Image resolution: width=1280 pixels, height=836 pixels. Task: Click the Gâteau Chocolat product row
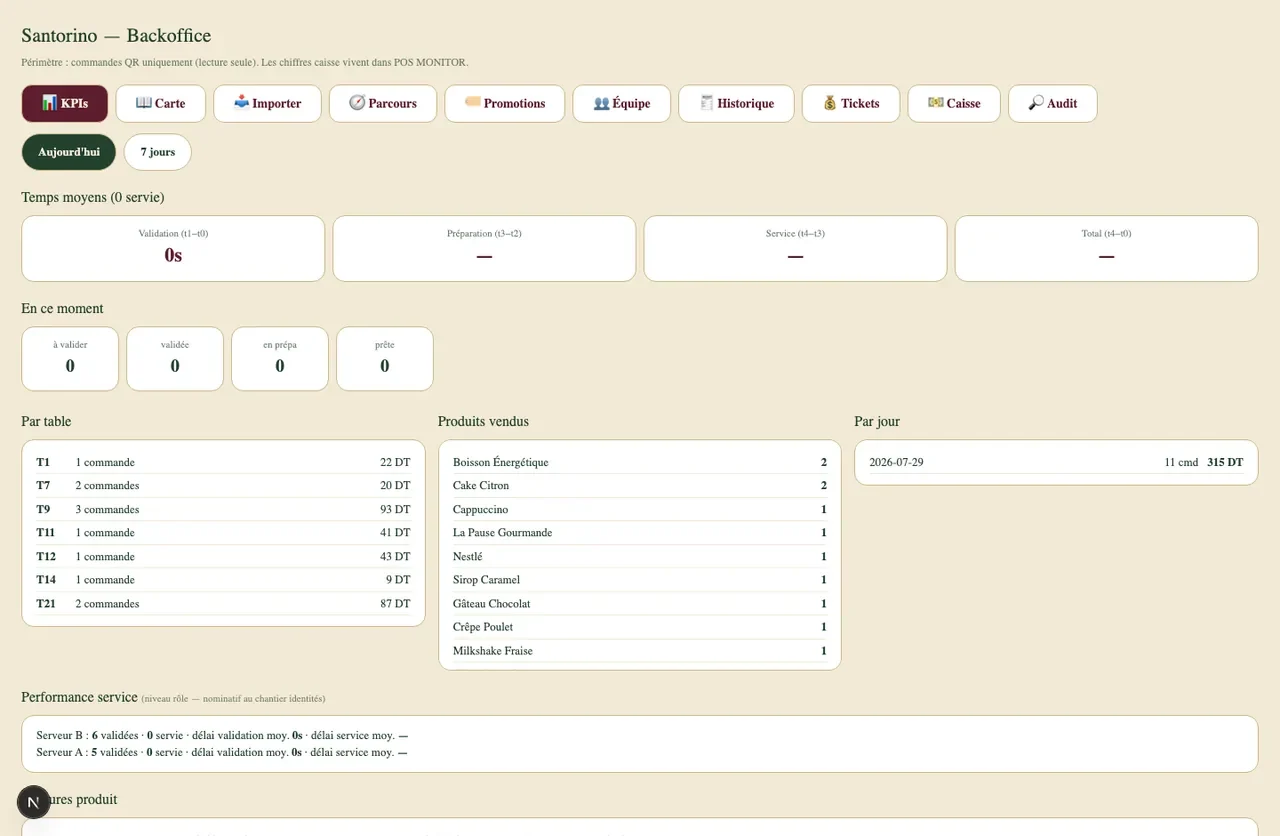pyautogui.click(x=640, y=603)
